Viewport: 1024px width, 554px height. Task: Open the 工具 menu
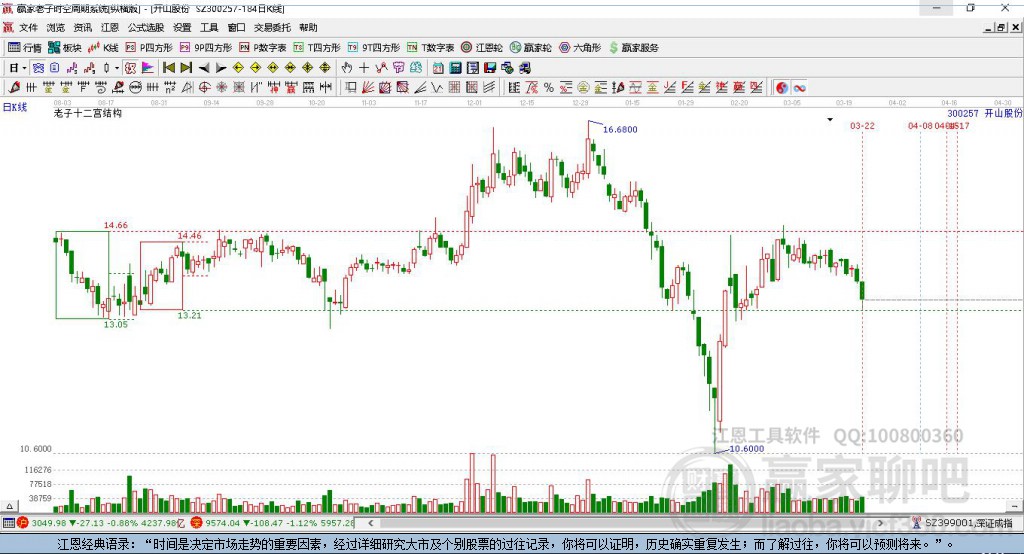(x=209, y=27)
